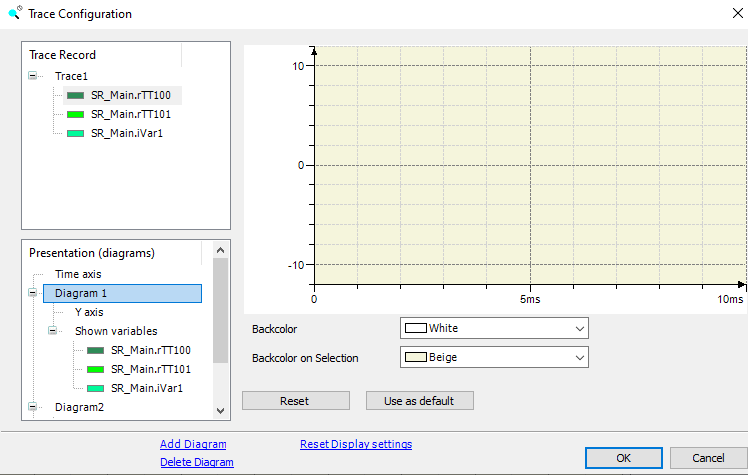The height and width of the screenshot is (475, 748).
Task: Click the rTT101 color icon under Shown variables
Action: click(95, 369)
